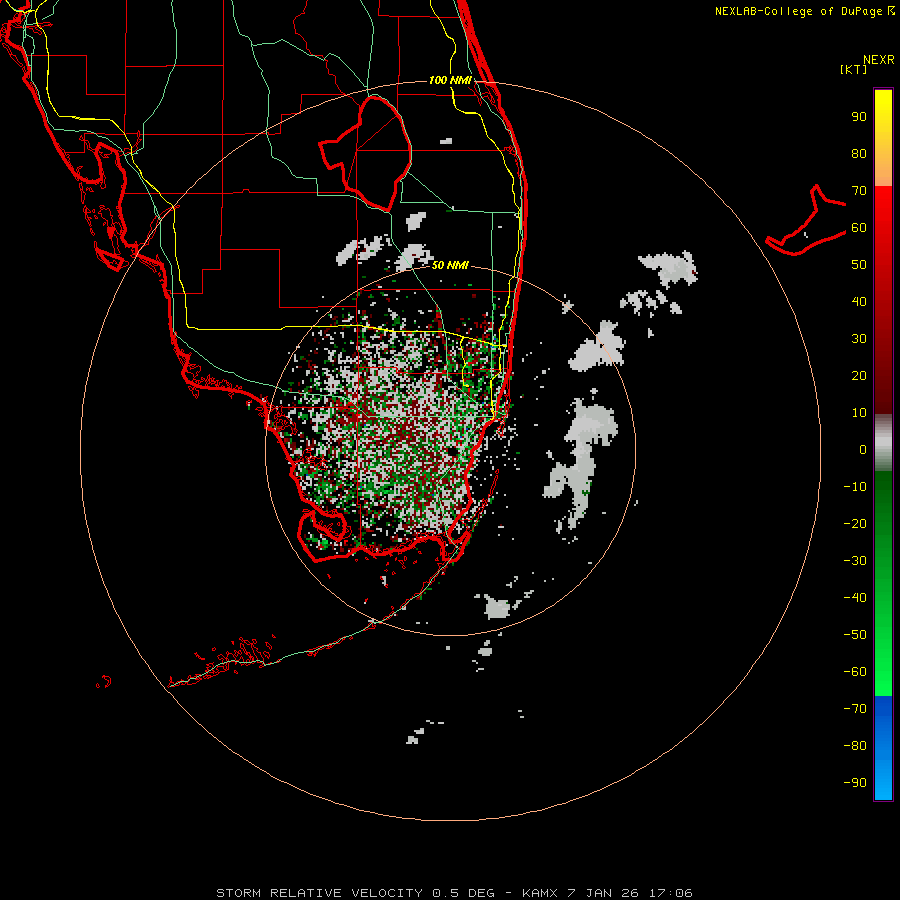Click the positive 30 scale value
Viewport: 900px width, 900px height.
coord(859,339)
